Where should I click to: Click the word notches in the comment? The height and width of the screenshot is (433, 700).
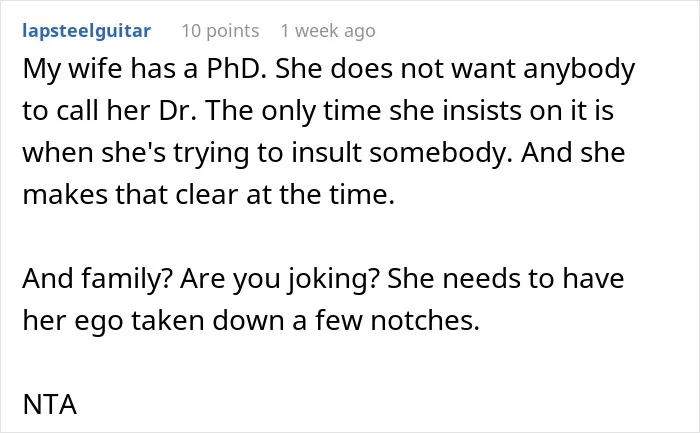425,321
